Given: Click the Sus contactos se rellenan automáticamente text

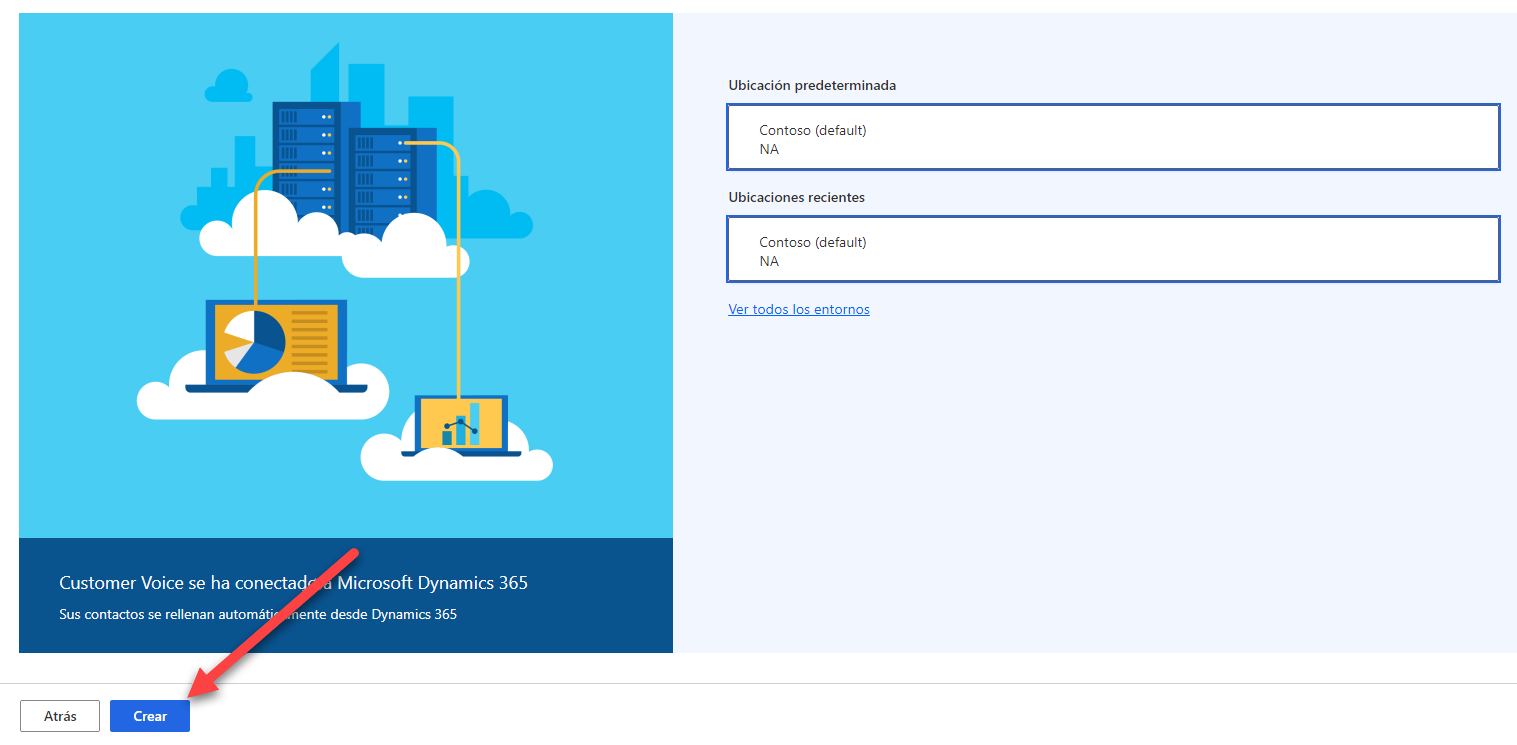Looking at the screenshot, I should [x=258, y=614].
